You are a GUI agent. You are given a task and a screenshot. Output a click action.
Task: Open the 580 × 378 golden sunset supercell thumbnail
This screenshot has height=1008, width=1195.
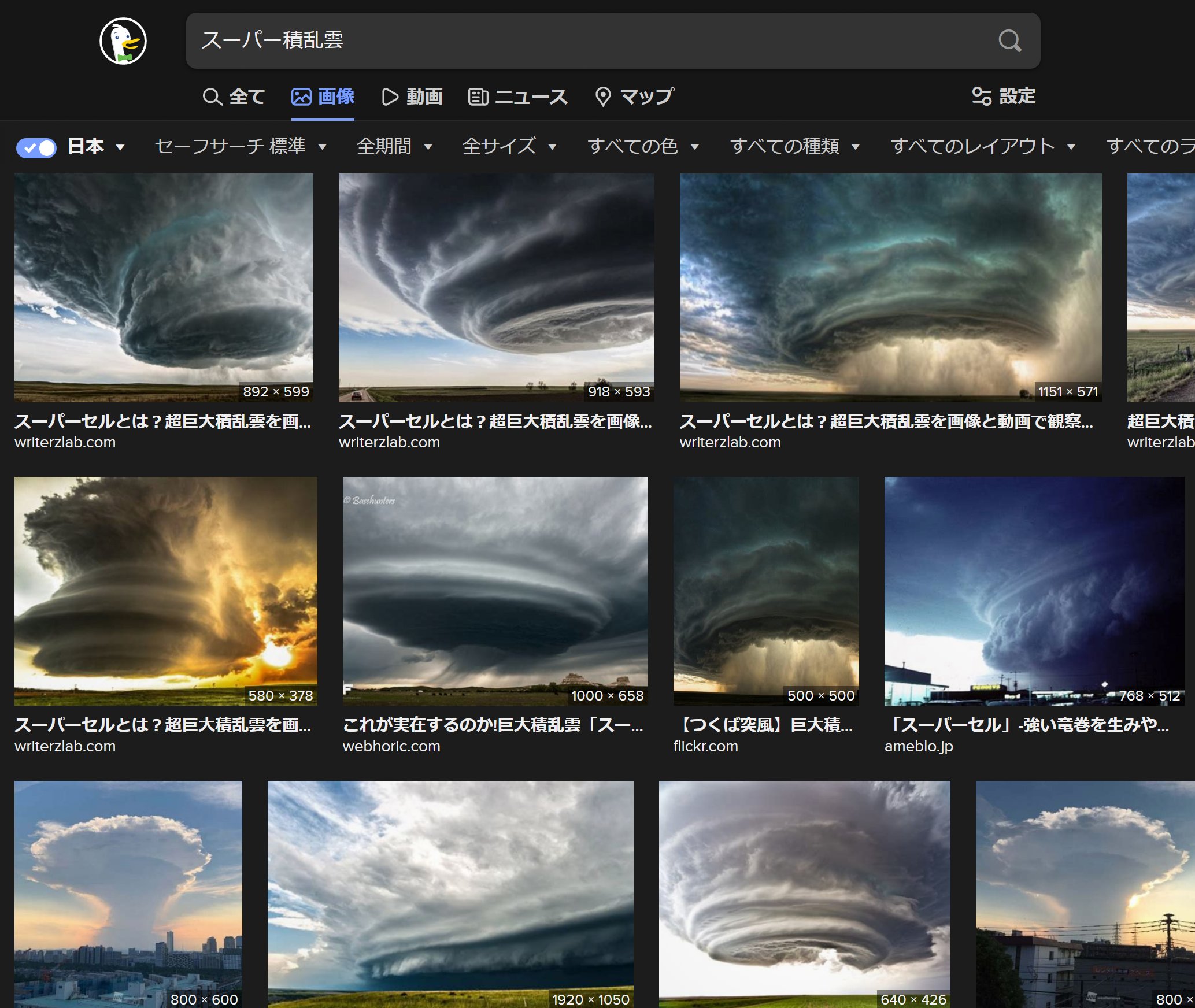point(165,590)
